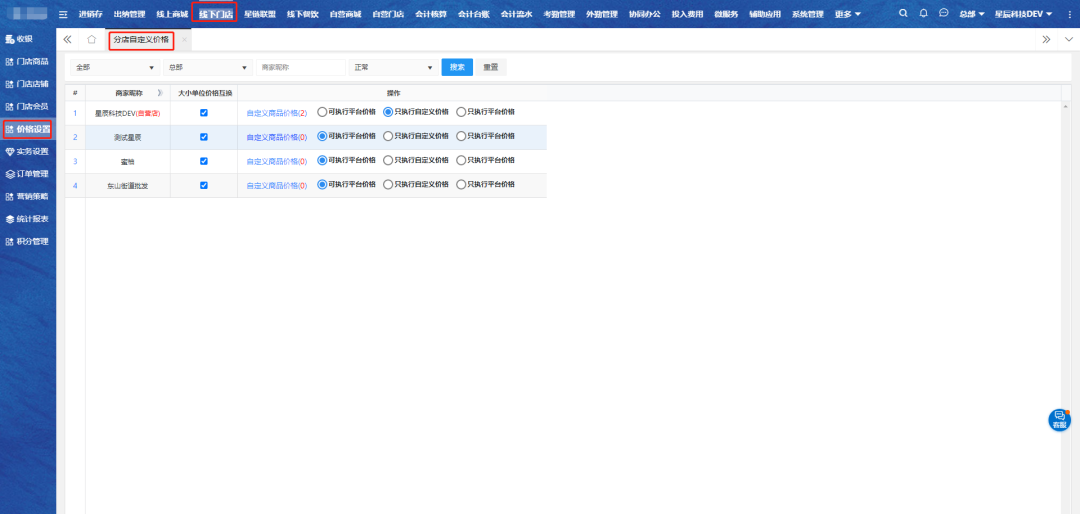Select 只执行自定义价格 radio for 蜜物
The image size is (1080, 514).
388,160
